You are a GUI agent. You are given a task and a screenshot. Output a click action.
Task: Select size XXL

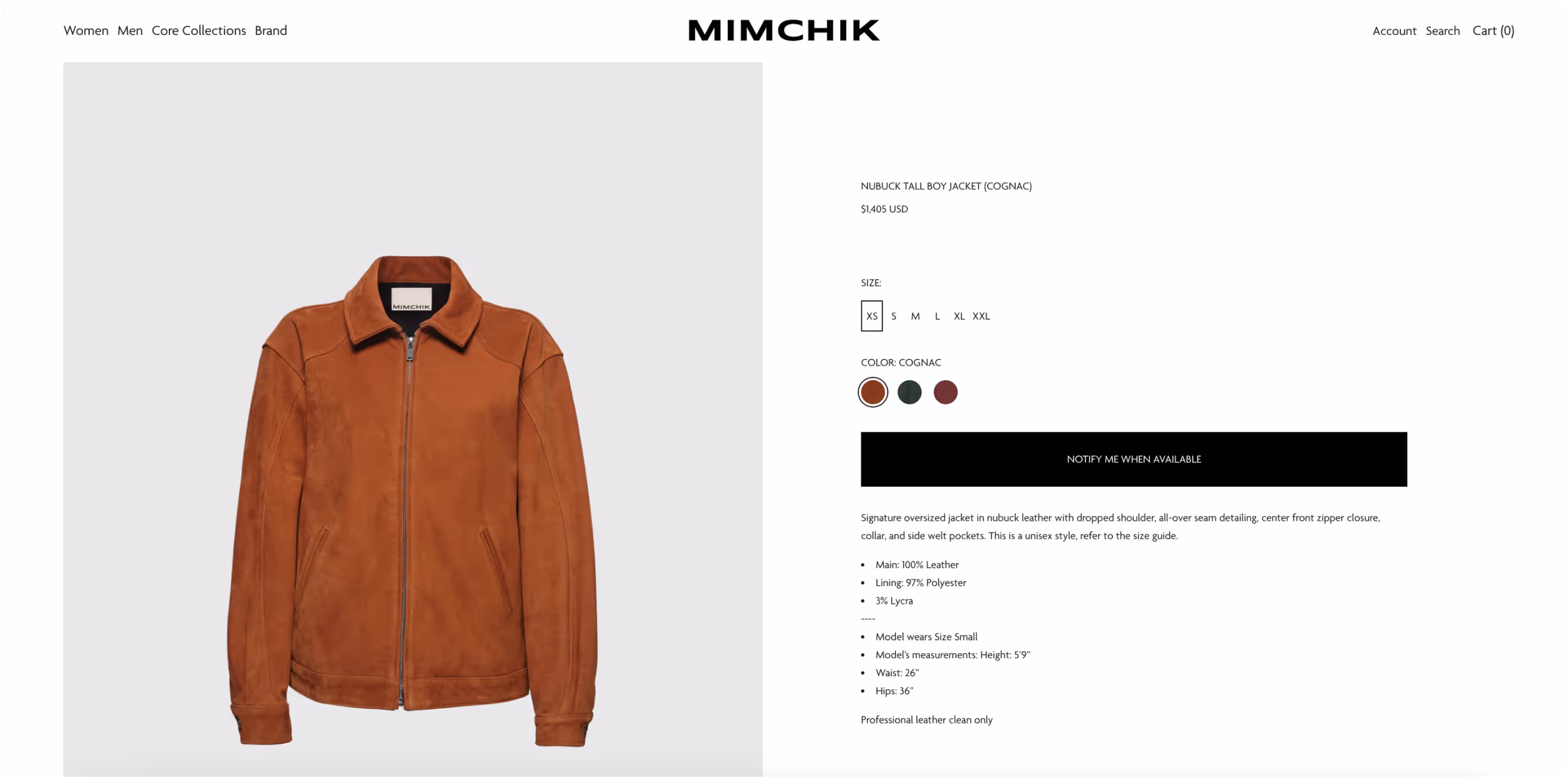[981, 316]
